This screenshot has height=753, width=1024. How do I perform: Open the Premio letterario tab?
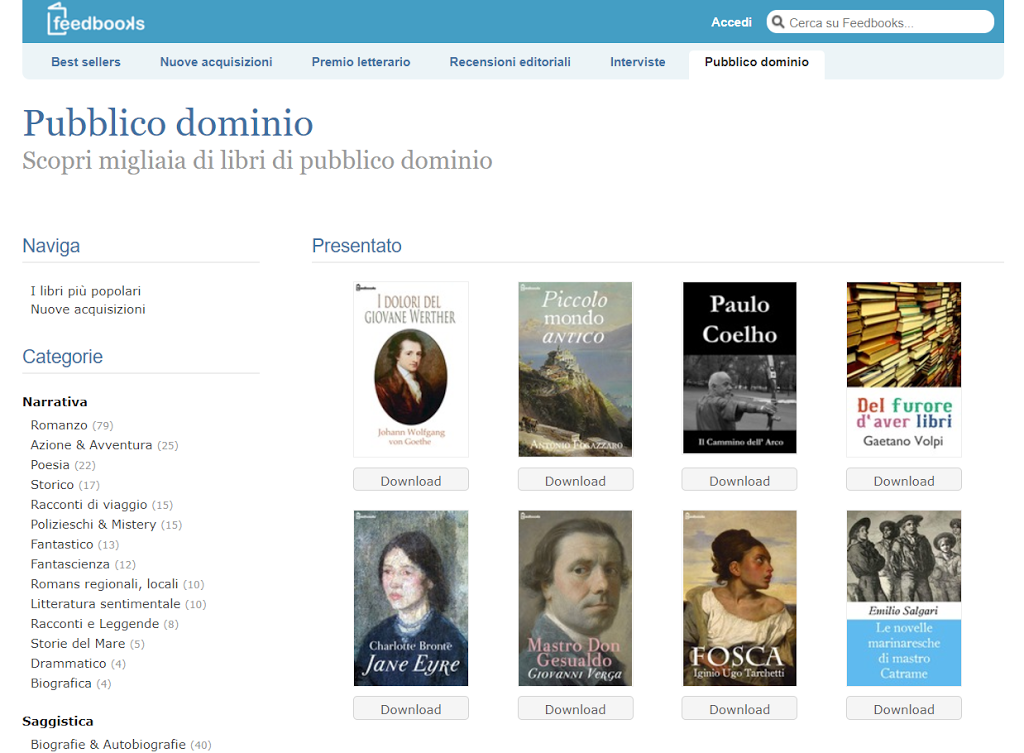coord(360,62)
